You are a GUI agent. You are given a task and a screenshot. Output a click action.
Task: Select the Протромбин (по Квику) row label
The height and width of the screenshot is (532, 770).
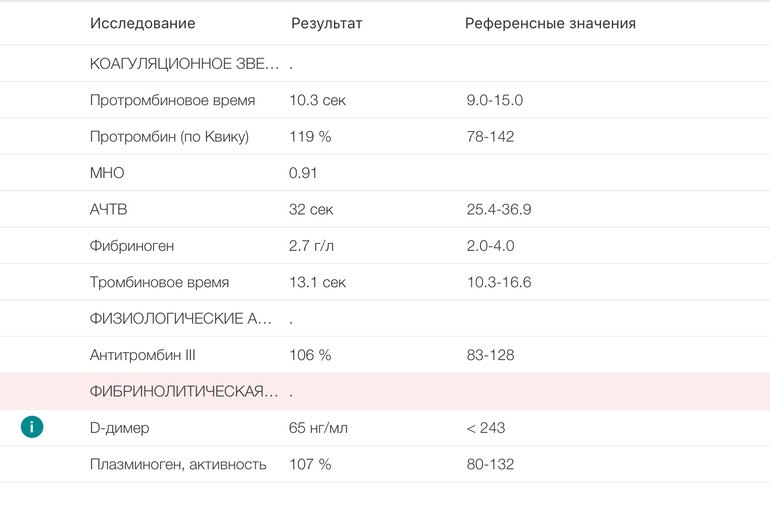point(169,136)
